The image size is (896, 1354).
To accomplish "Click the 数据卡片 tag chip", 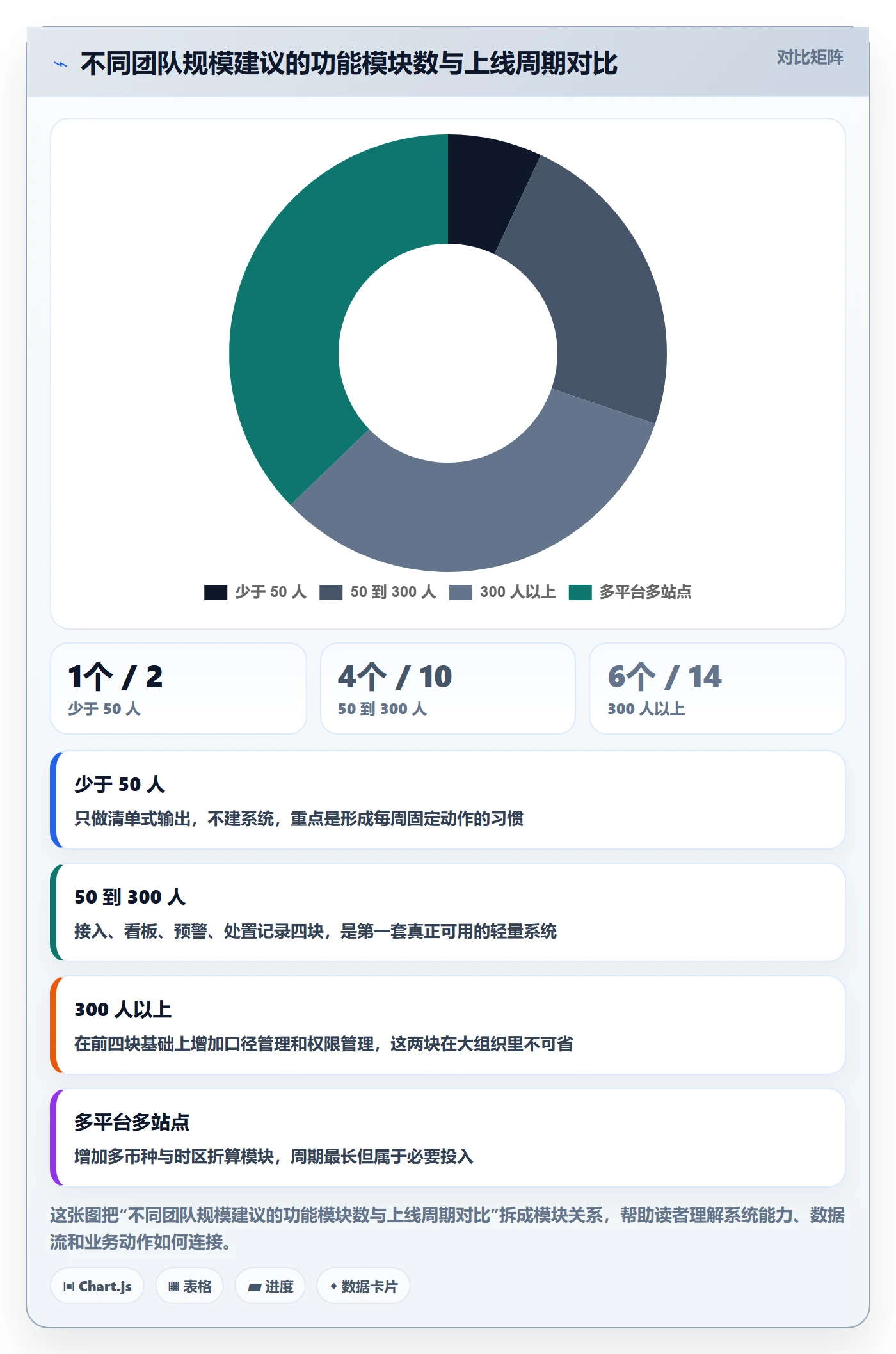I will [364, 1286].
